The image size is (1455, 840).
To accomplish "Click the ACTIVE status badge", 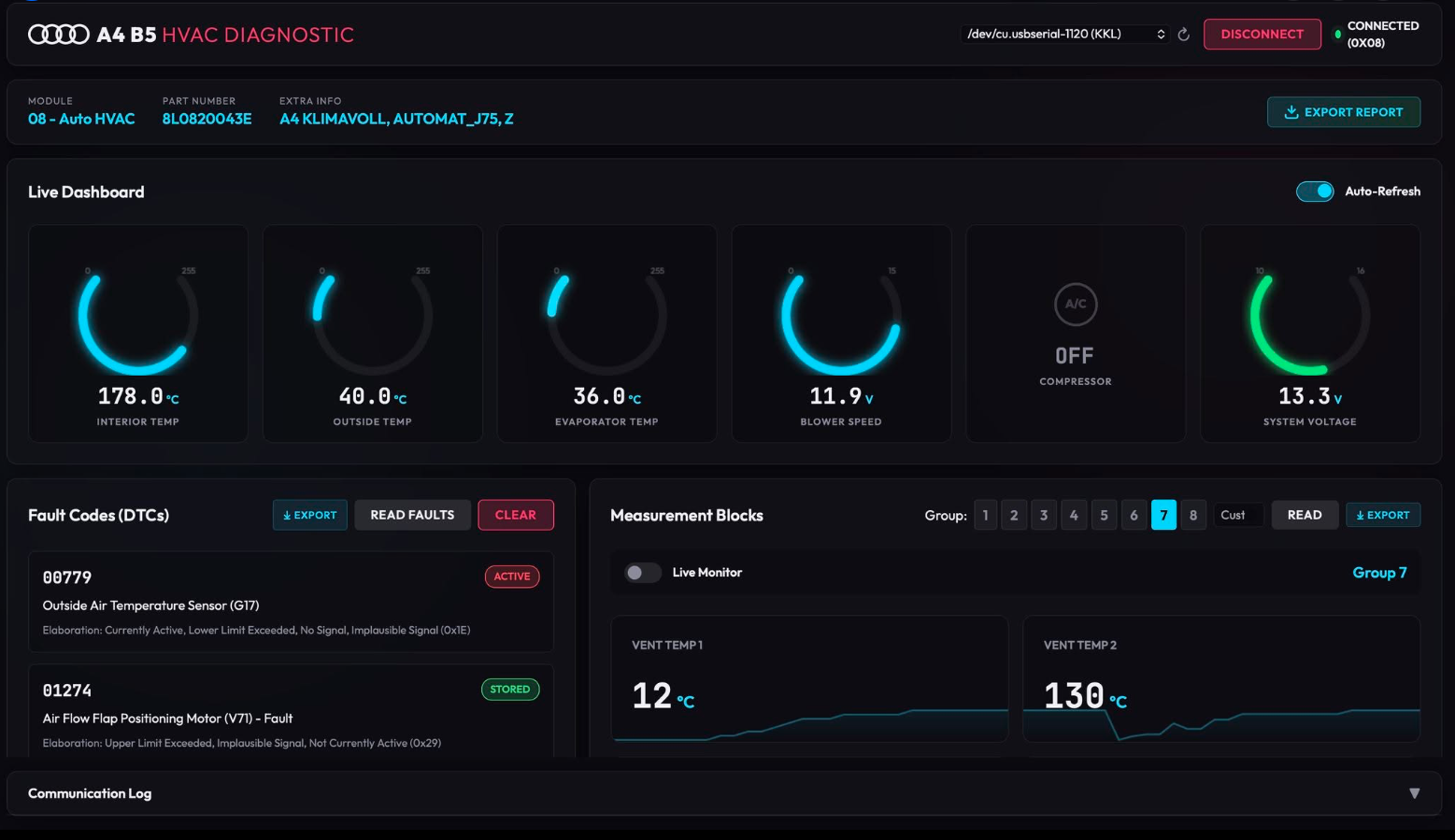I will (x=512, y=577).
